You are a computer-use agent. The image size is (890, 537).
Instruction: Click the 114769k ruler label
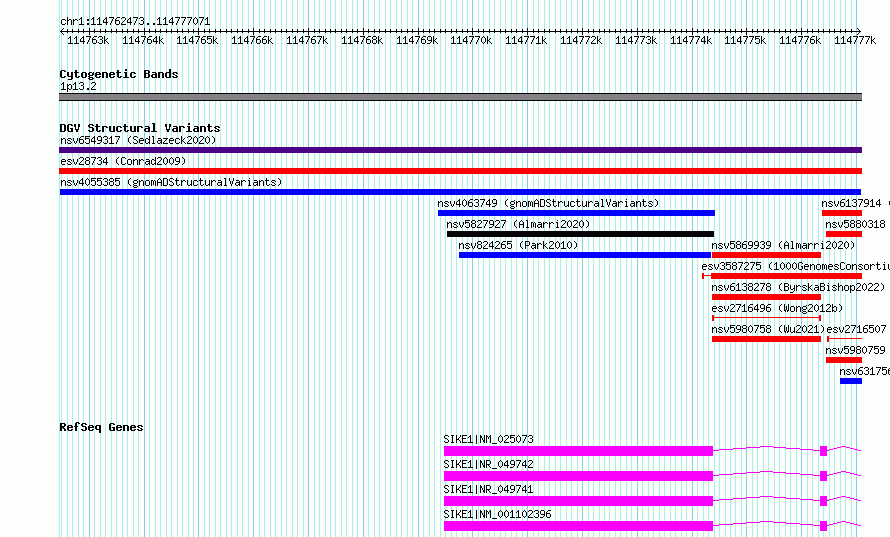[417, 41]
